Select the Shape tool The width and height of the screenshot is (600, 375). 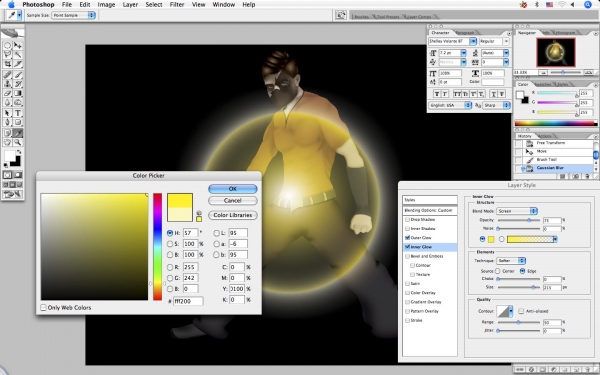tap(18, 122)
